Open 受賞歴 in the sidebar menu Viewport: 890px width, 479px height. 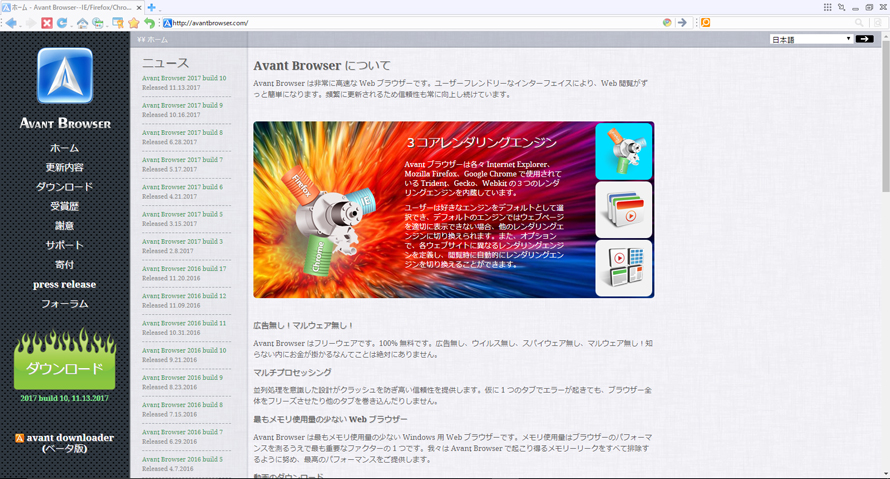(64, 206)
